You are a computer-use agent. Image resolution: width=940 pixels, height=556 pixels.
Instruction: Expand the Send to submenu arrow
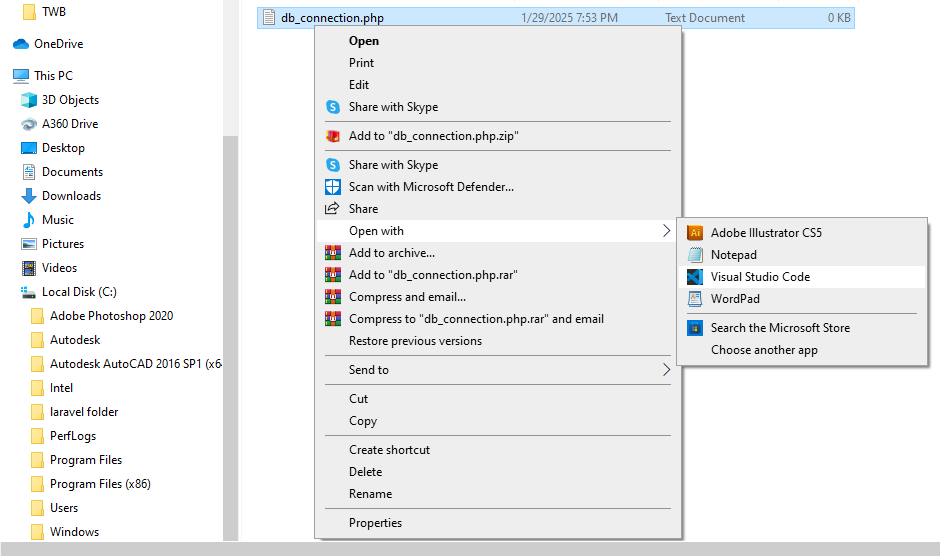(x=666, y=370)
